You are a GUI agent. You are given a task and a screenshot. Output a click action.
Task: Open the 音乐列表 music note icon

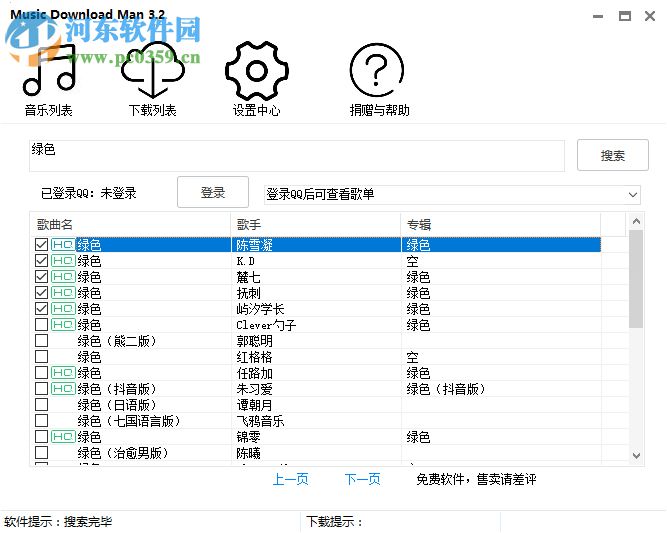point(49,71)
